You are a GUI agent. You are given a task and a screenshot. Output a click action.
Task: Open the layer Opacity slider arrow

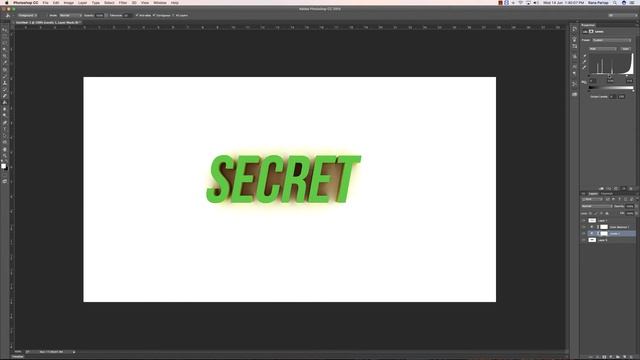click(637, 206)
